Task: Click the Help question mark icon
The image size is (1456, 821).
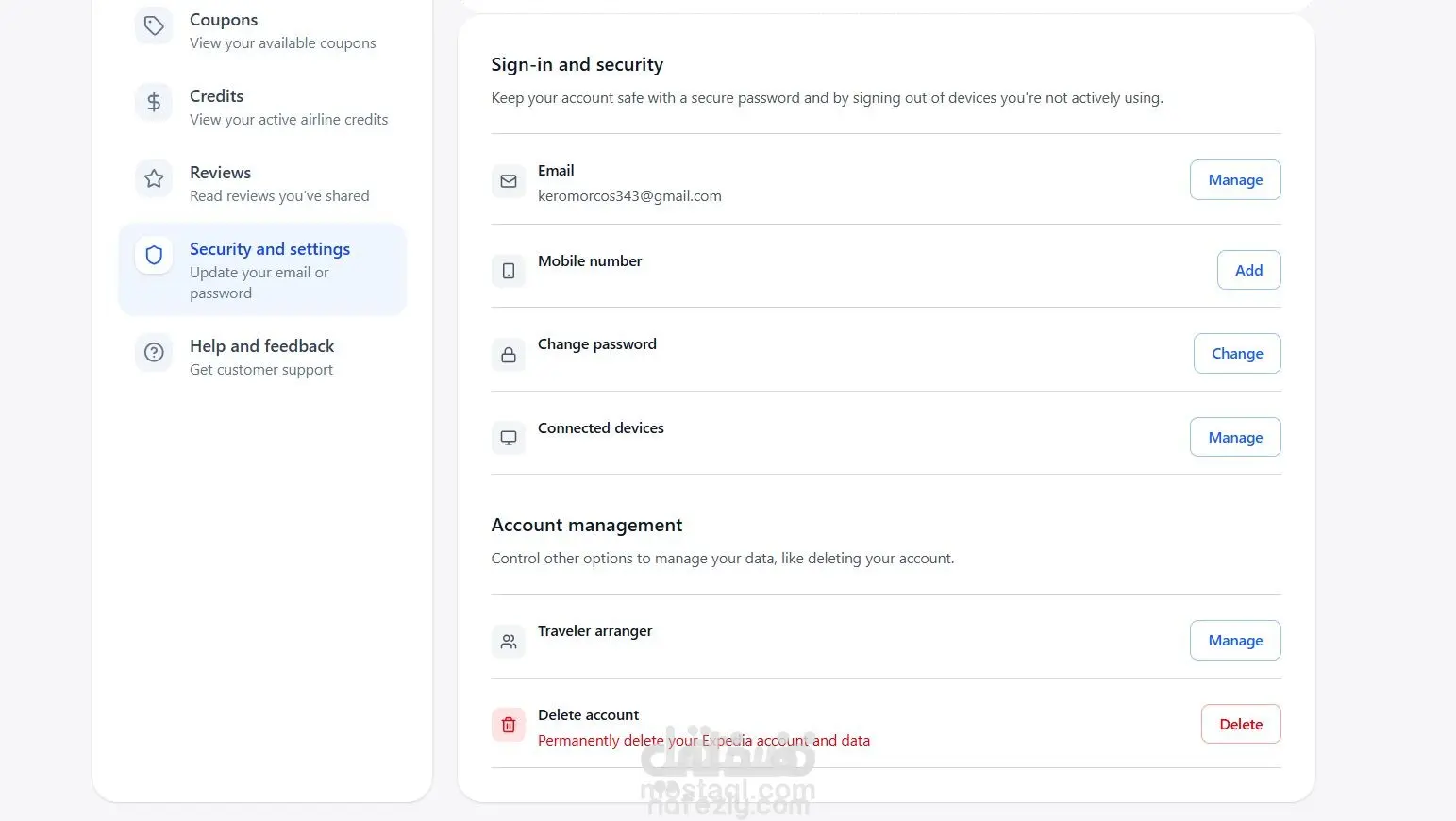Action: pyautogui.click(x=154, y=353)
